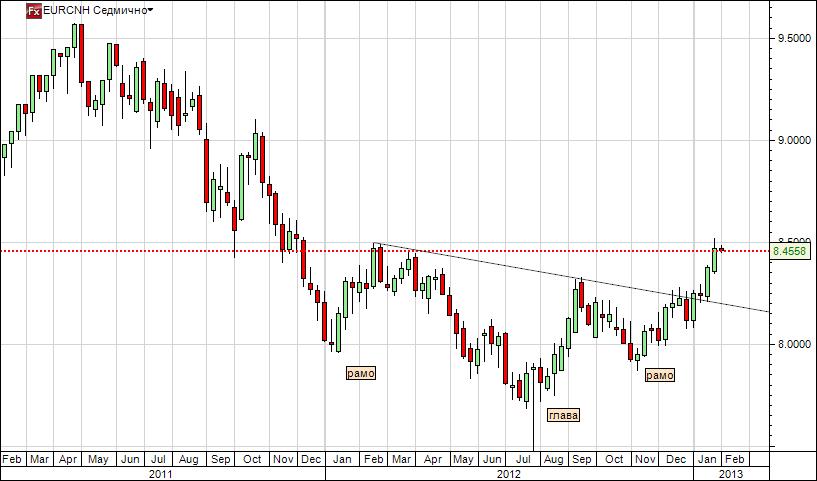
Task: Click the 2013 year label on time axis
Action: click(x=731, y=474)
